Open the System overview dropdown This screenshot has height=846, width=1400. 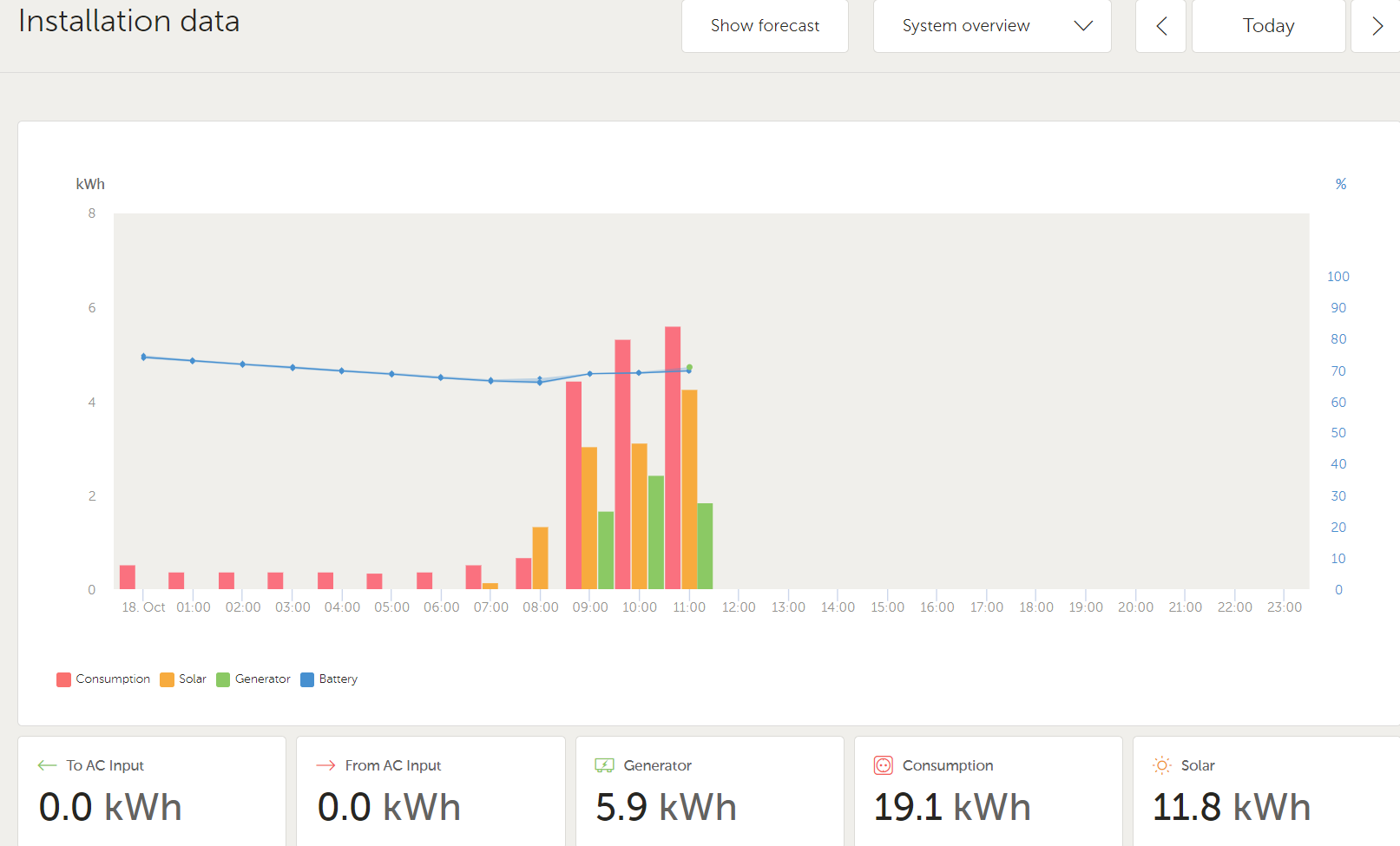click(x=966, y=26)
